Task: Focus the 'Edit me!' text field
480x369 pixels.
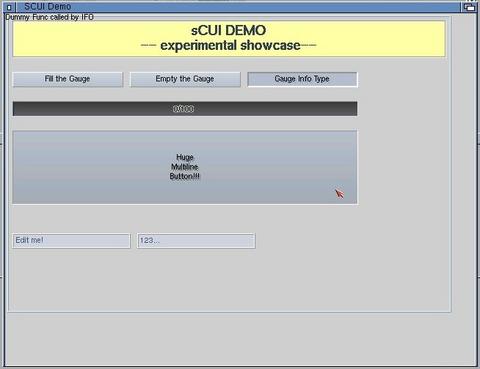Action: (x=71, y=241)
